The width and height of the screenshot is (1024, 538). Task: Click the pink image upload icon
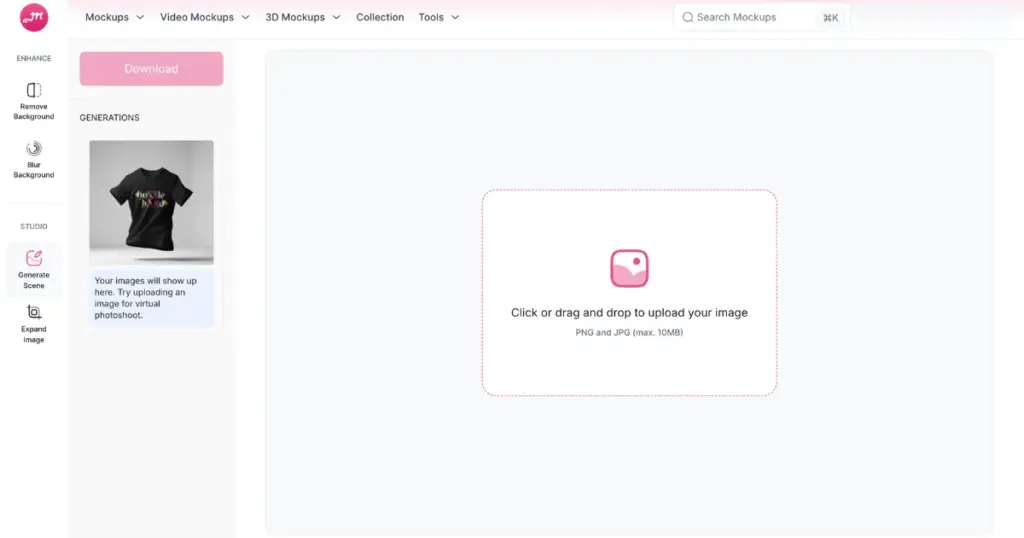click(x=630, y=268)
